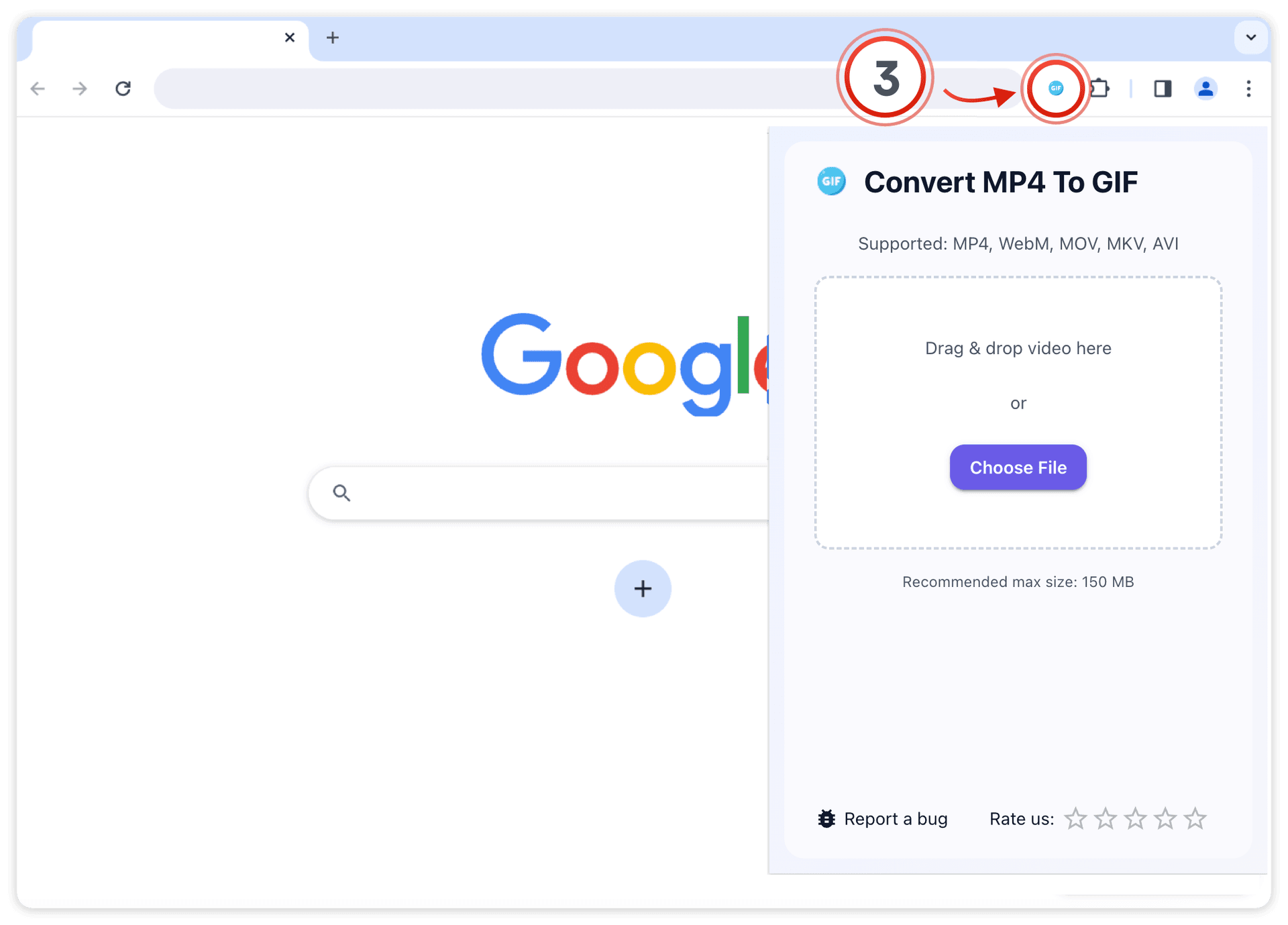
Task: Click the GIF extension icon in toolbar
Action: pos(1056,89)
